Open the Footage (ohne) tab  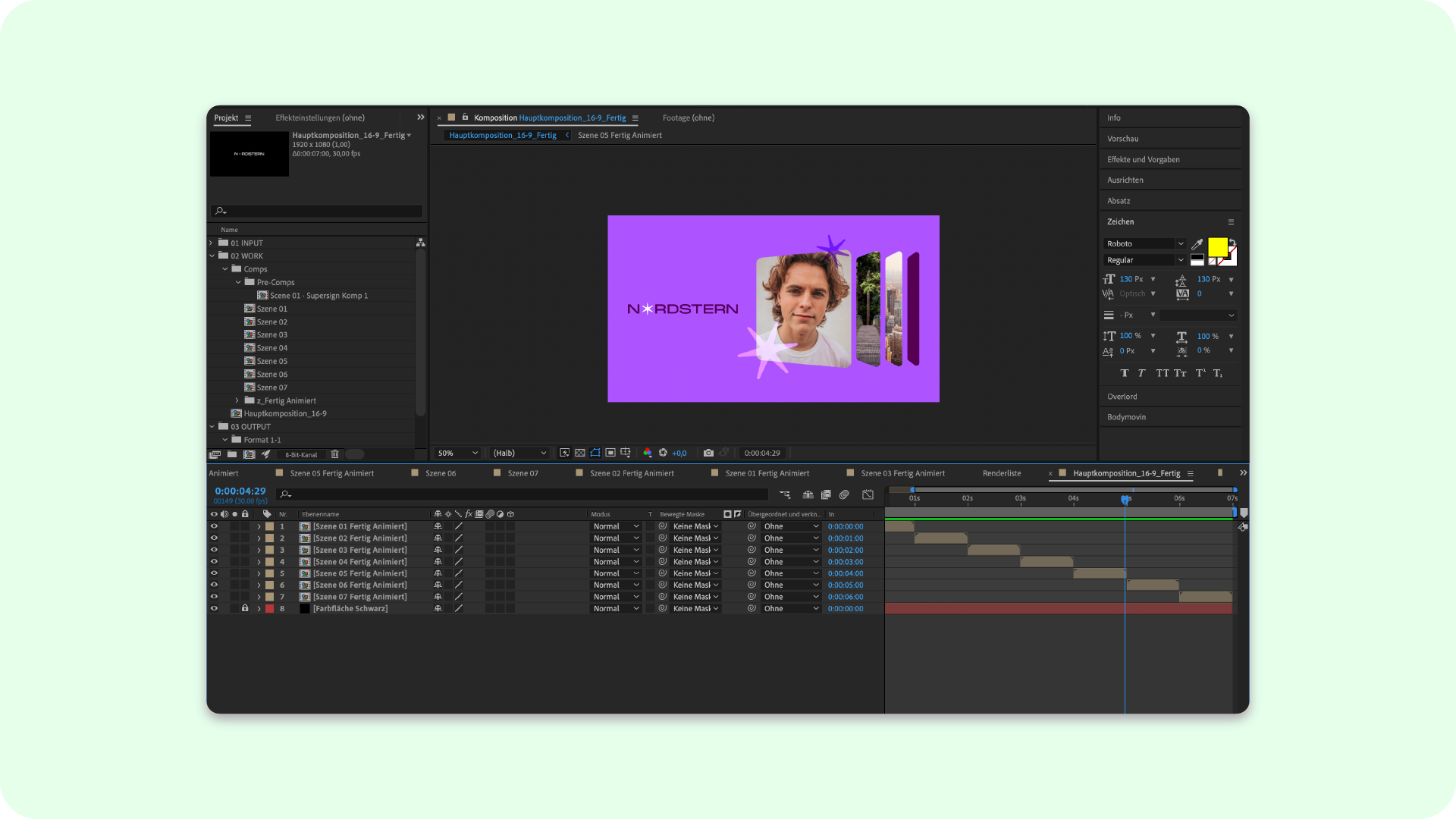689,118
